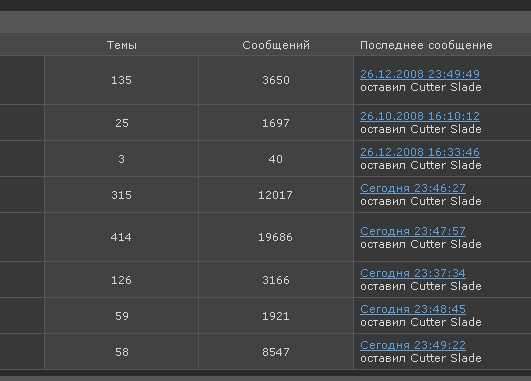This screenshot has width=531, height=381.
Task: Follow the link Сегодня 23:47:57
Action: (x=412, y=231)
